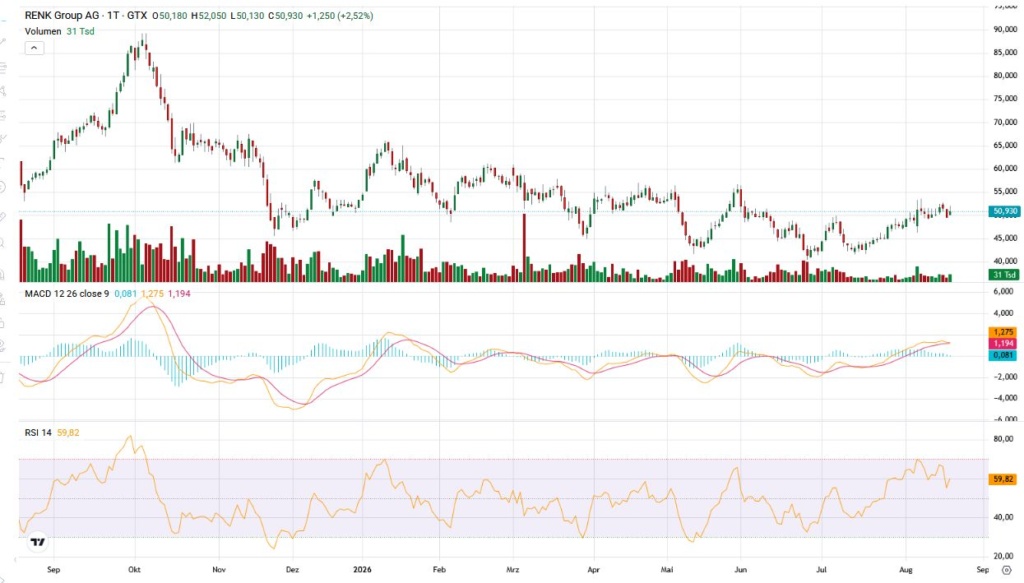Screen dimensions: 1024x583
Task: Click the 85,000 price axis label
Action: (x=1004, y=52)
